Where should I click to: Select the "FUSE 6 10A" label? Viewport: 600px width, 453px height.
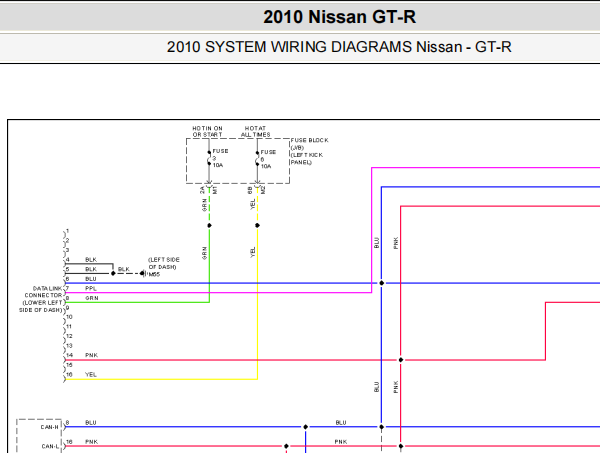click(268, 159)
